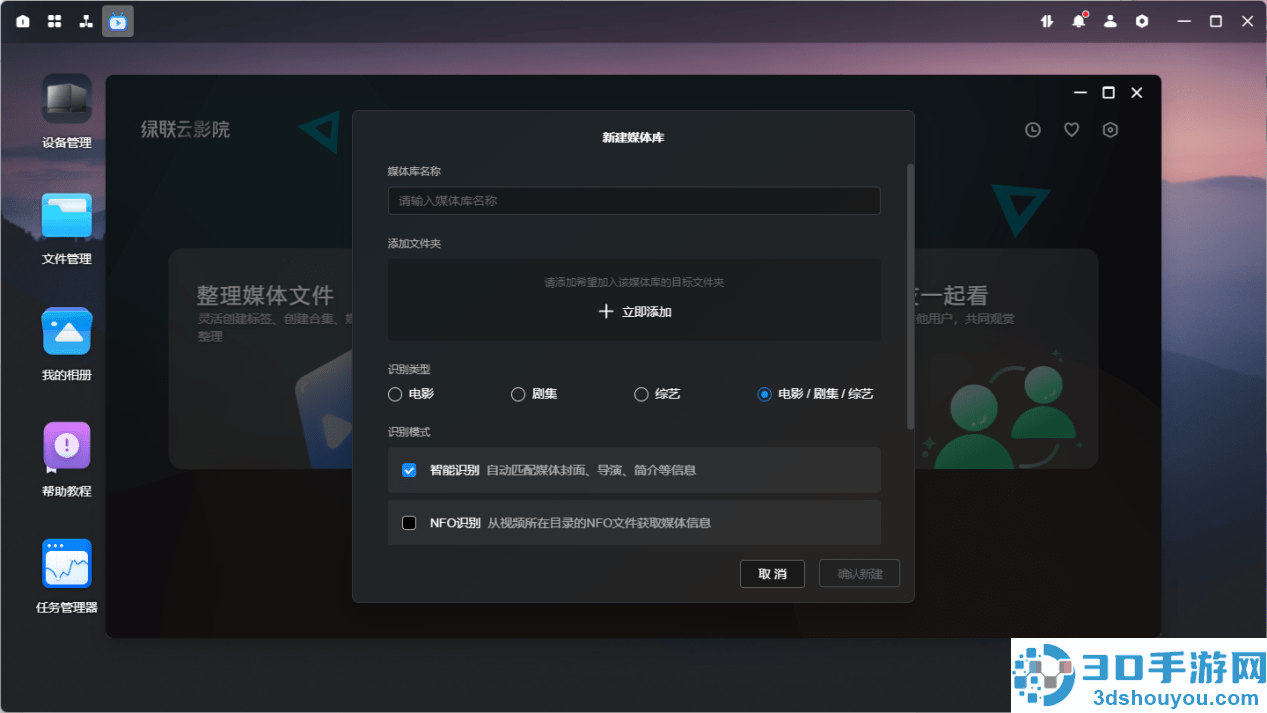Open 任务管理器 desktop icon
The height and width of the screenshot is (713, 1267).
pos(67,576)
